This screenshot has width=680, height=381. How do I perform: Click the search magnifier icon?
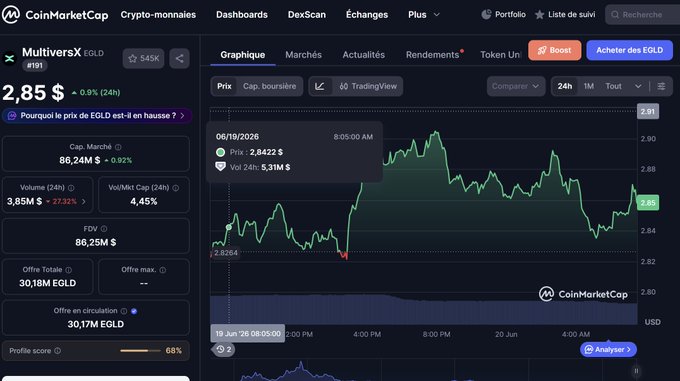click(615, 15)
